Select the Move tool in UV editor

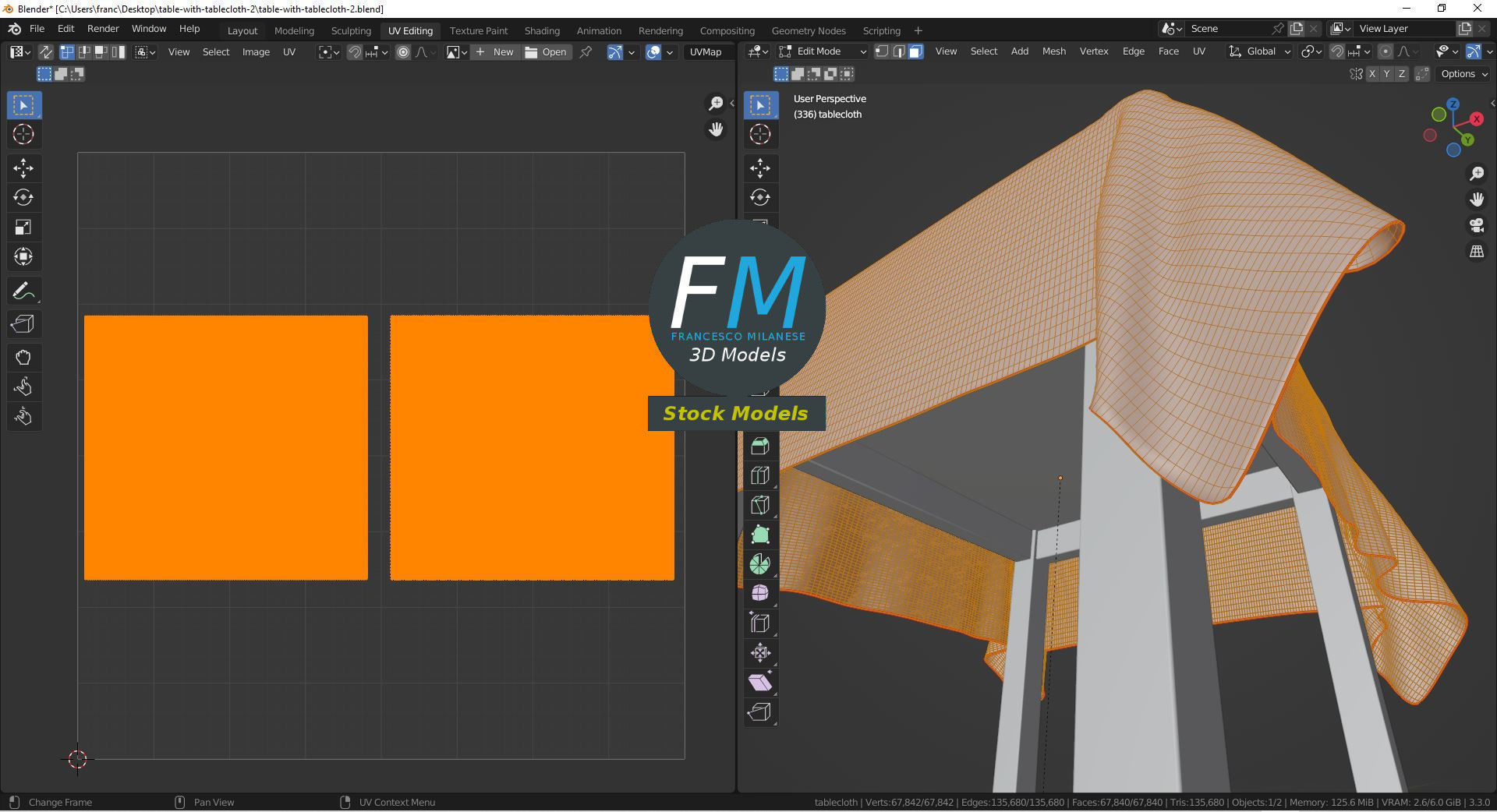tap(23, 168)
